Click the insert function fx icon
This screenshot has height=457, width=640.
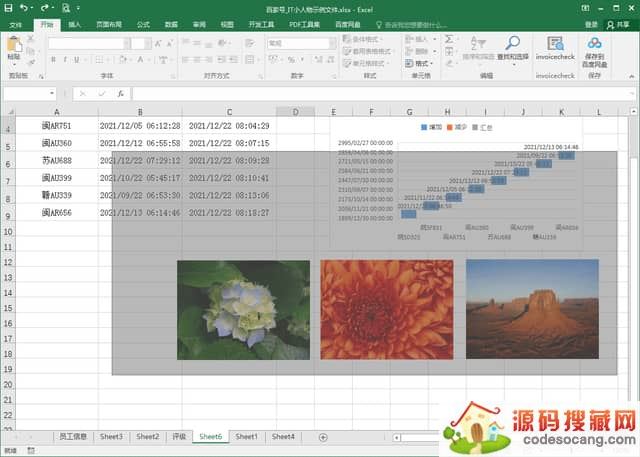[120, 93]
